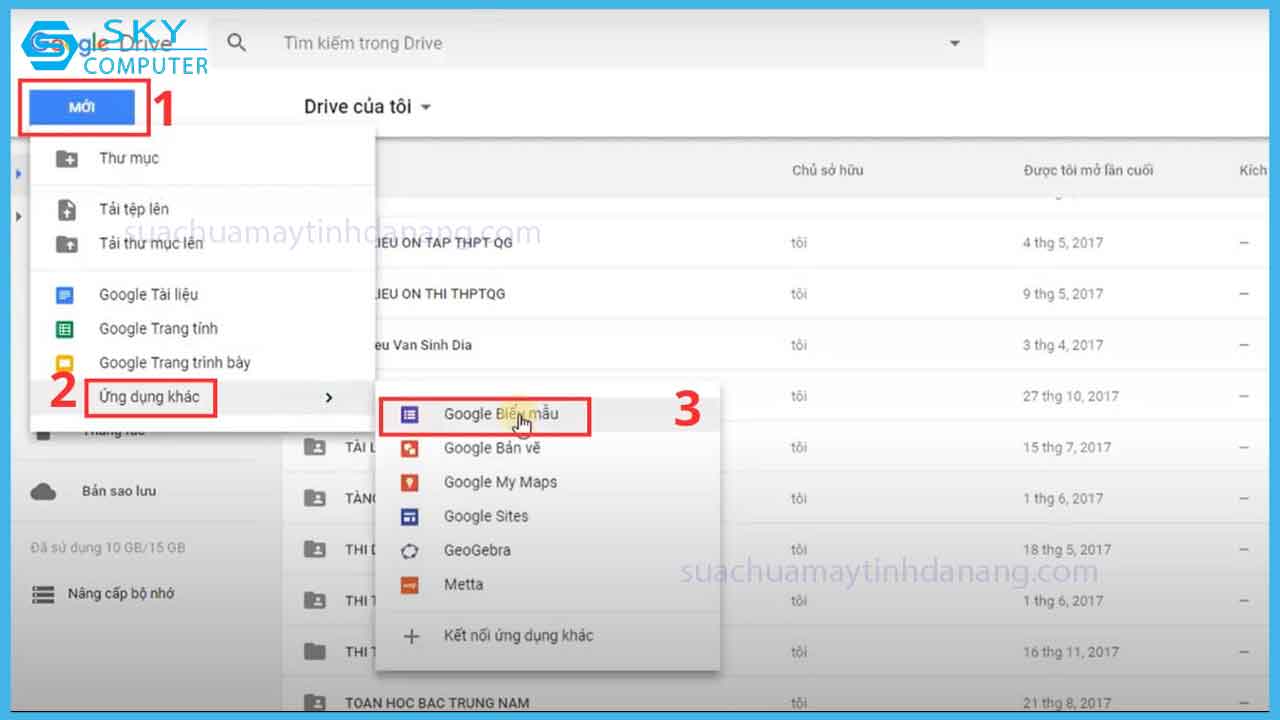Click the shared folder icon dated 15 thg 7, 2017

(x=315, y=447)
